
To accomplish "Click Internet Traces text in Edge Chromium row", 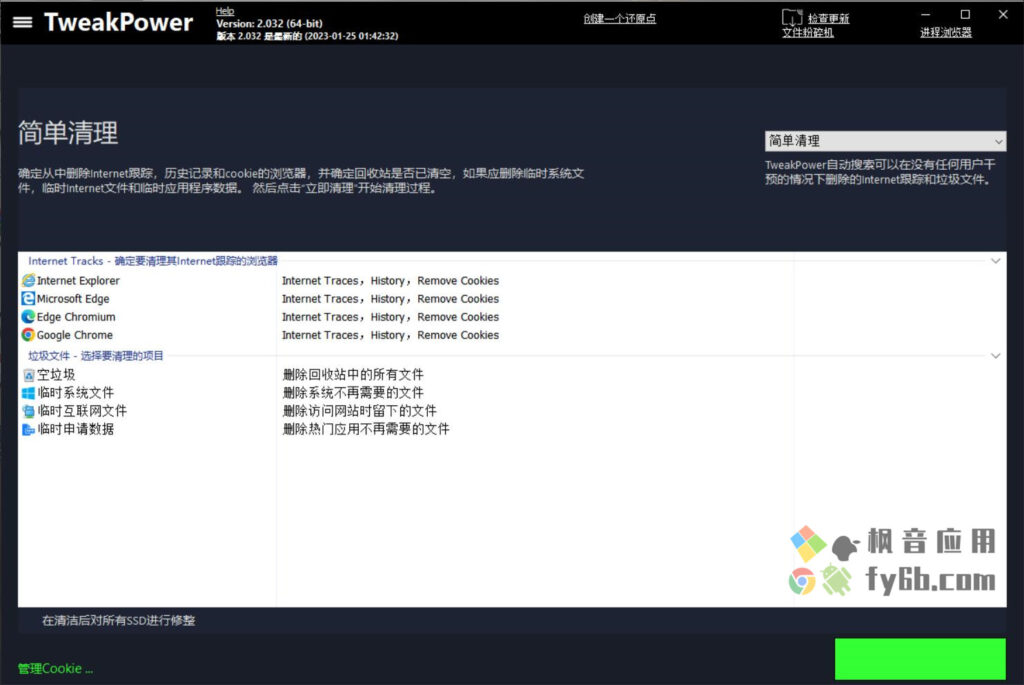I will 320,317.
